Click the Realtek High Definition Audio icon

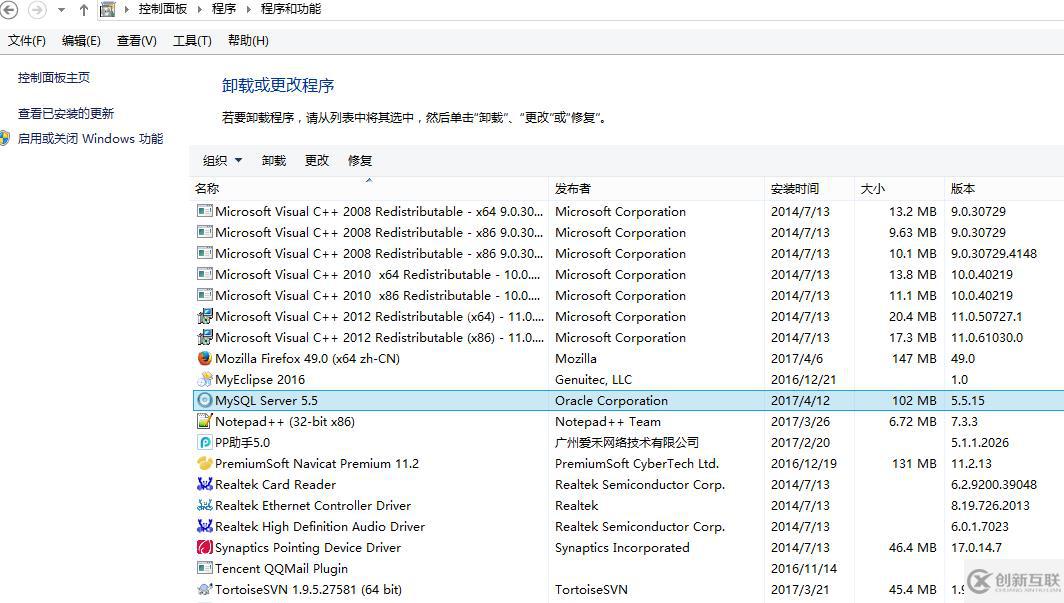tap(204, 526)
